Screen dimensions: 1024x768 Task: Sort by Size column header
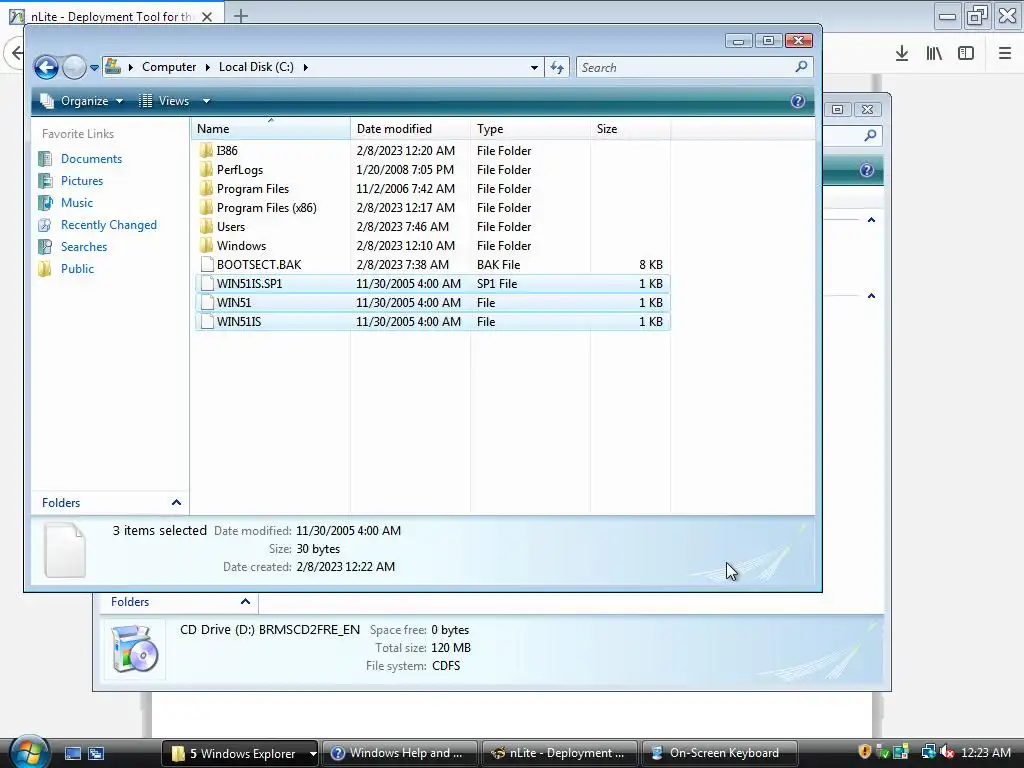(630, 129)
